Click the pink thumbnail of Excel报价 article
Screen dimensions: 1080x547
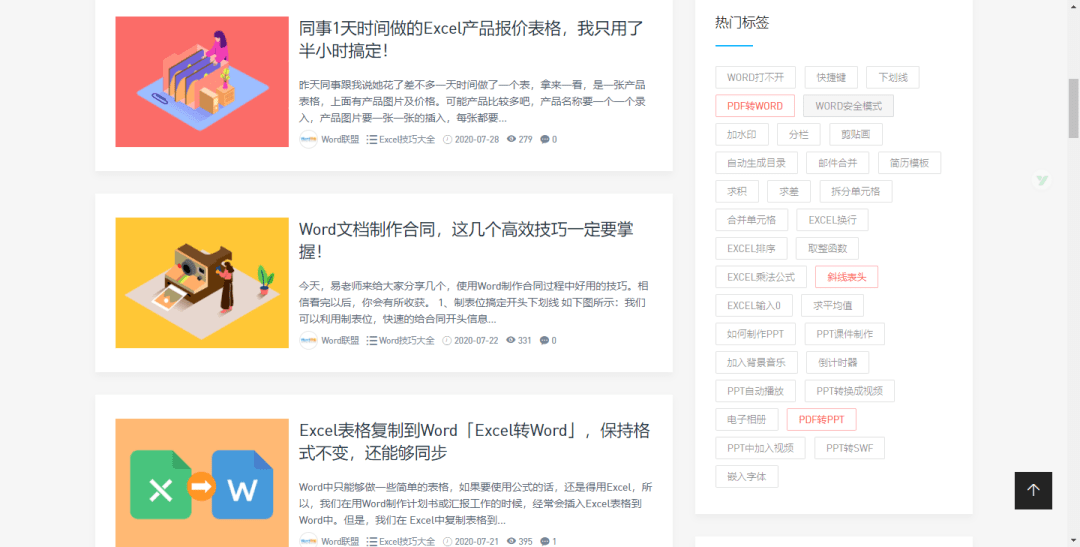pyautogui.click(x=202, y=82)
